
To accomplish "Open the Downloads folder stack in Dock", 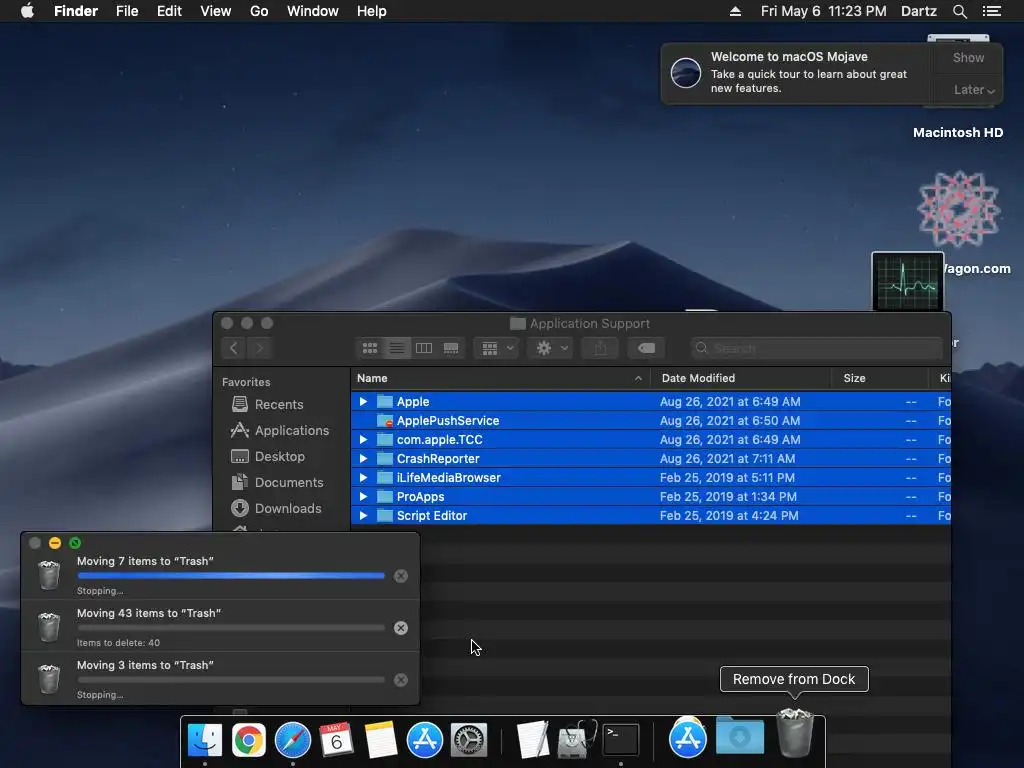I will pyautogui.click(x=740, y=737).
